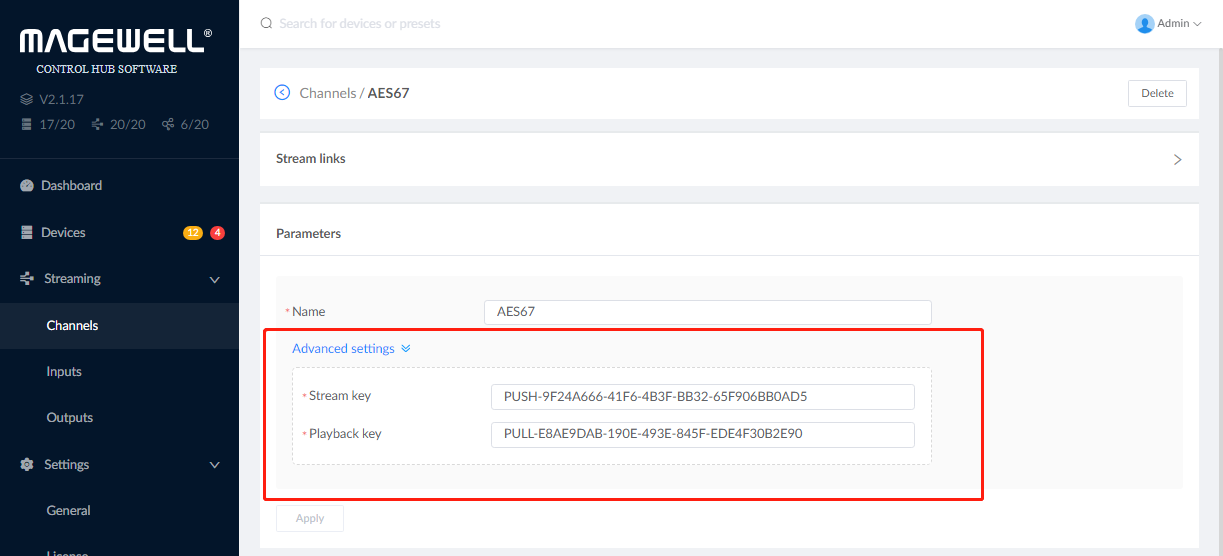This screenshot has height=556, width=1223.
Task: Click the Stream key input field
Action: pyautogui.click(x=702, y=397)
